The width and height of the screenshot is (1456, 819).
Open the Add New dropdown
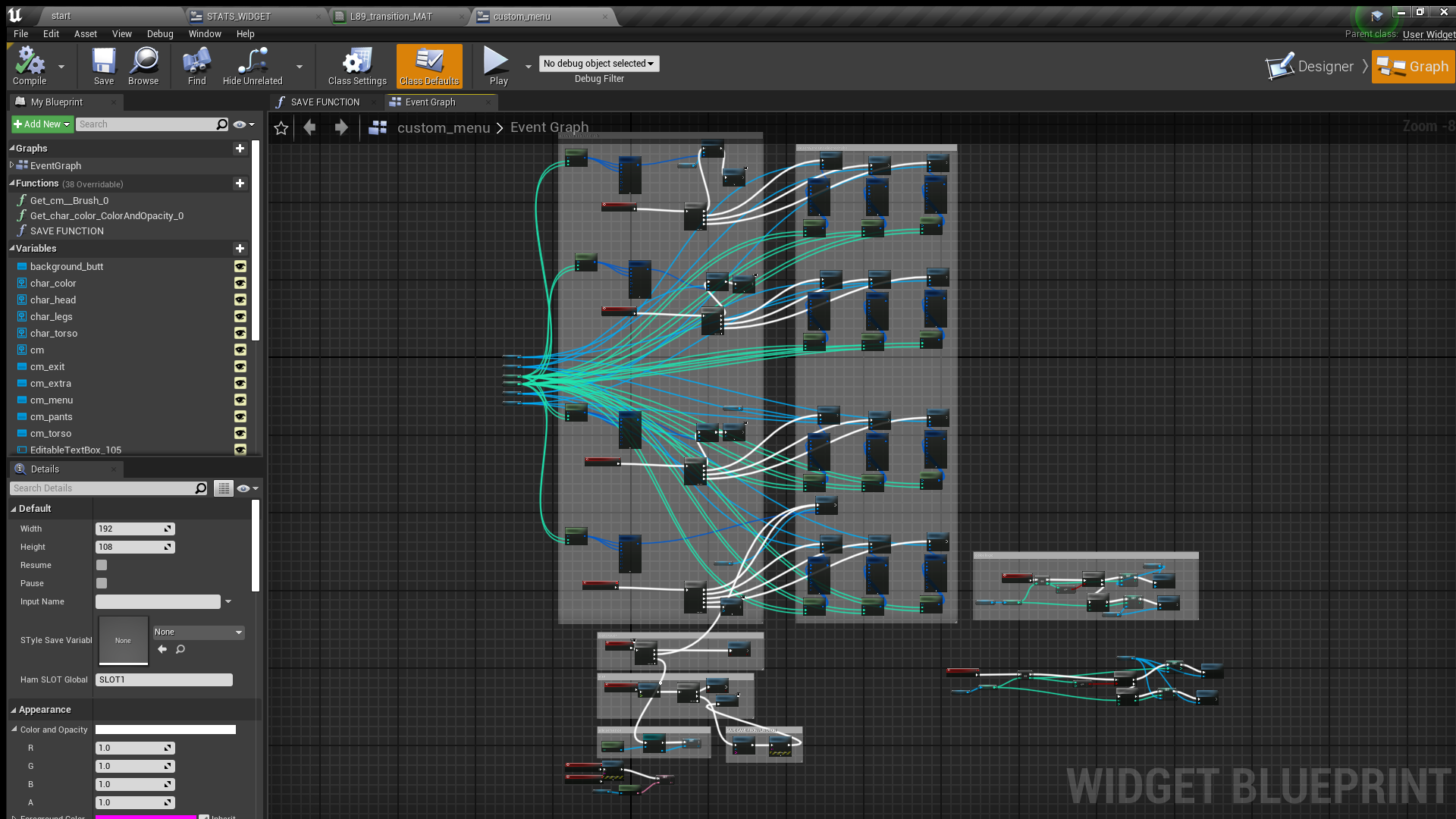42,124
